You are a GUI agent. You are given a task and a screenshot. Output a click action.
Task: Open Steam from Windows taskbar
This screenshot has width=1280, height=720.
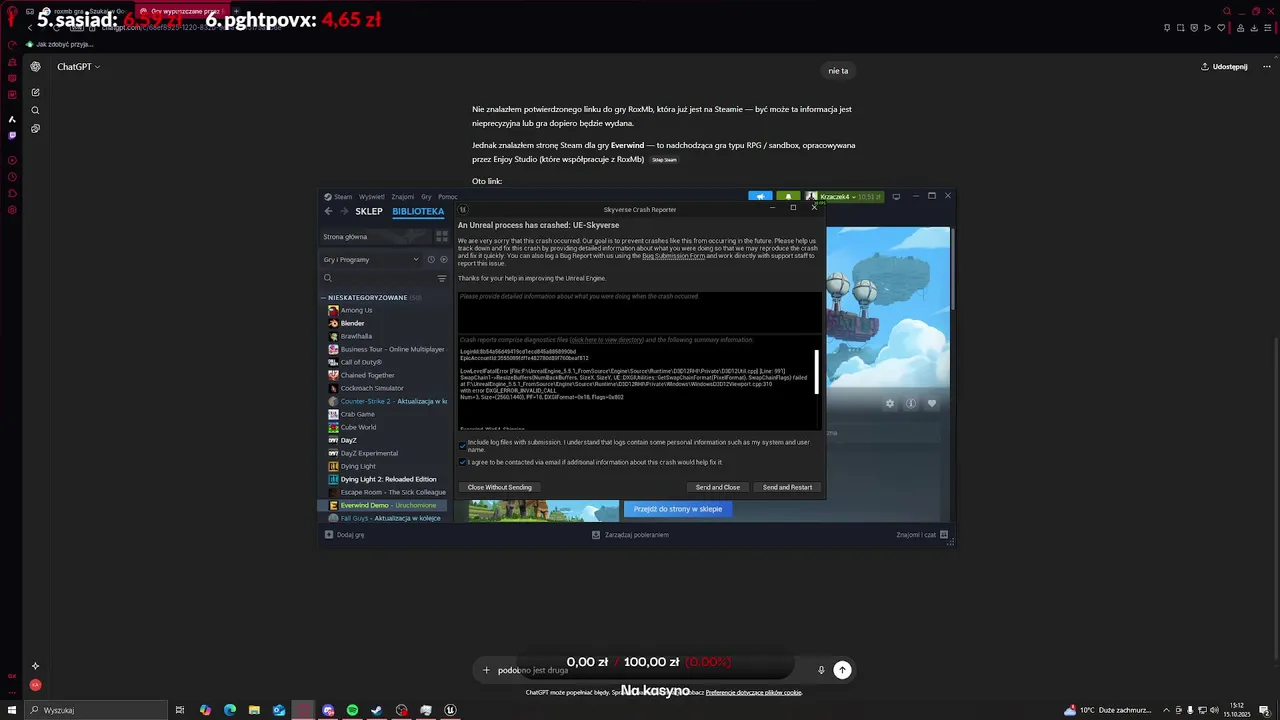click(x=377, y=710)
